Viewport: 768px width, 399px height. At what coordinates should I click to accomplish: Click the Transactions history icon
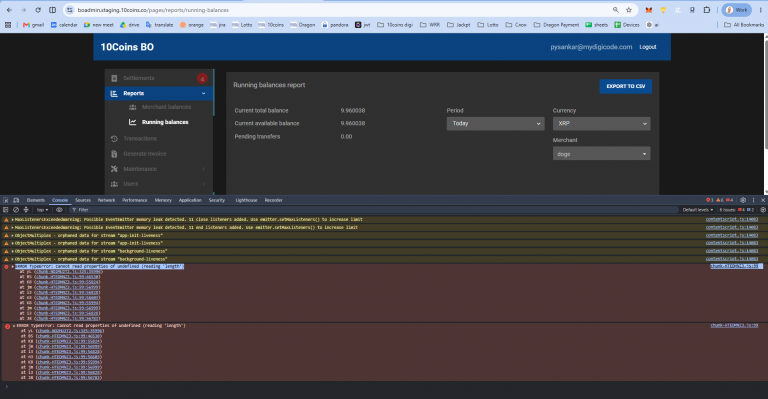114,139
